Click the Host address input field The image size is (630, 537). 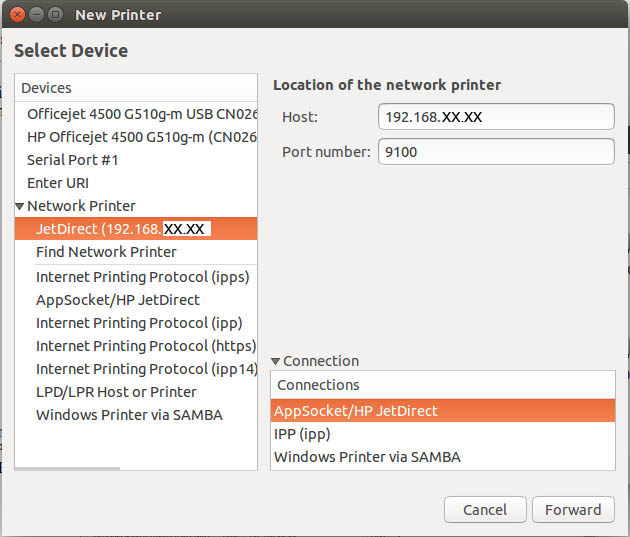(496, 117)
